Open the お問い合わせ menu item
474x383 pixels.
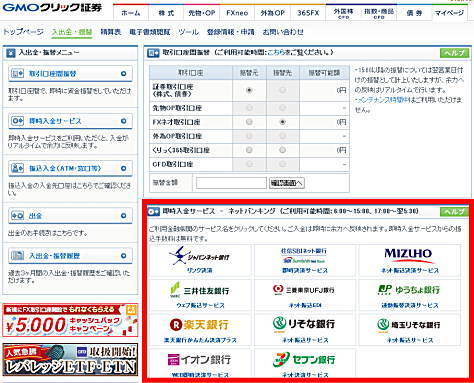[x=283, y=32]
